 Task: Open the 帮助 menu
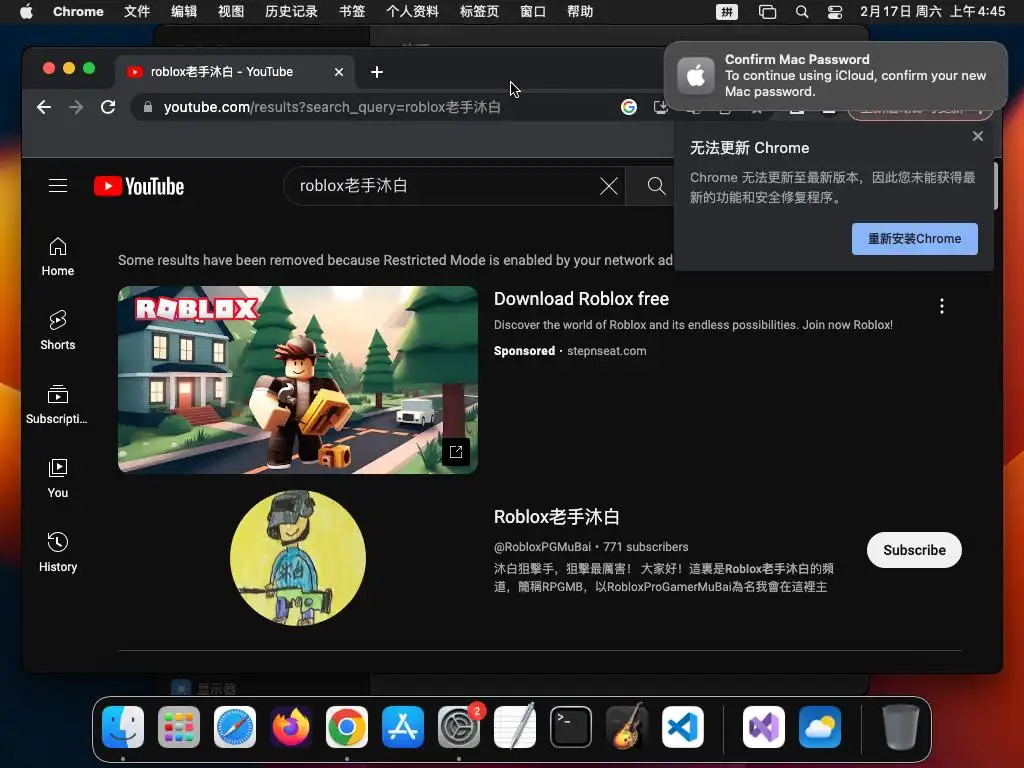(x=580, y=11)
